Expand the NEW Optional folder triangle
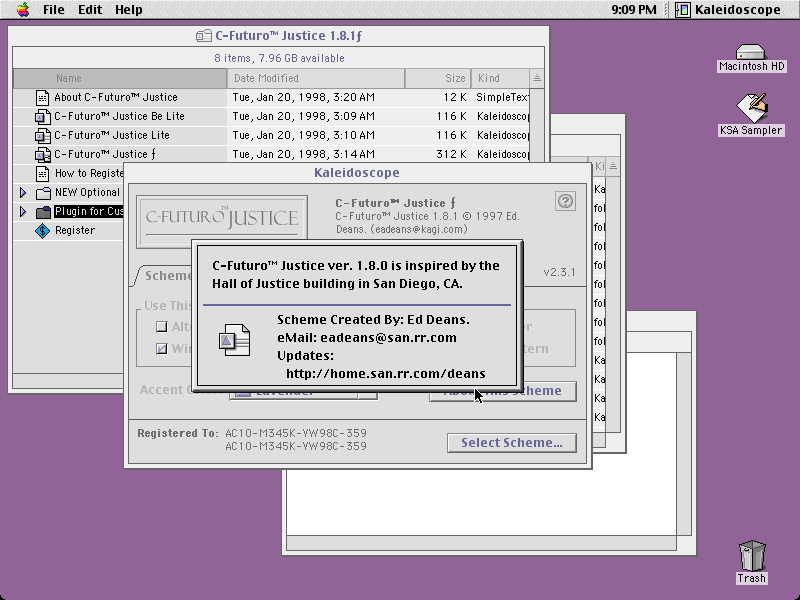 [x=23, y=192]
